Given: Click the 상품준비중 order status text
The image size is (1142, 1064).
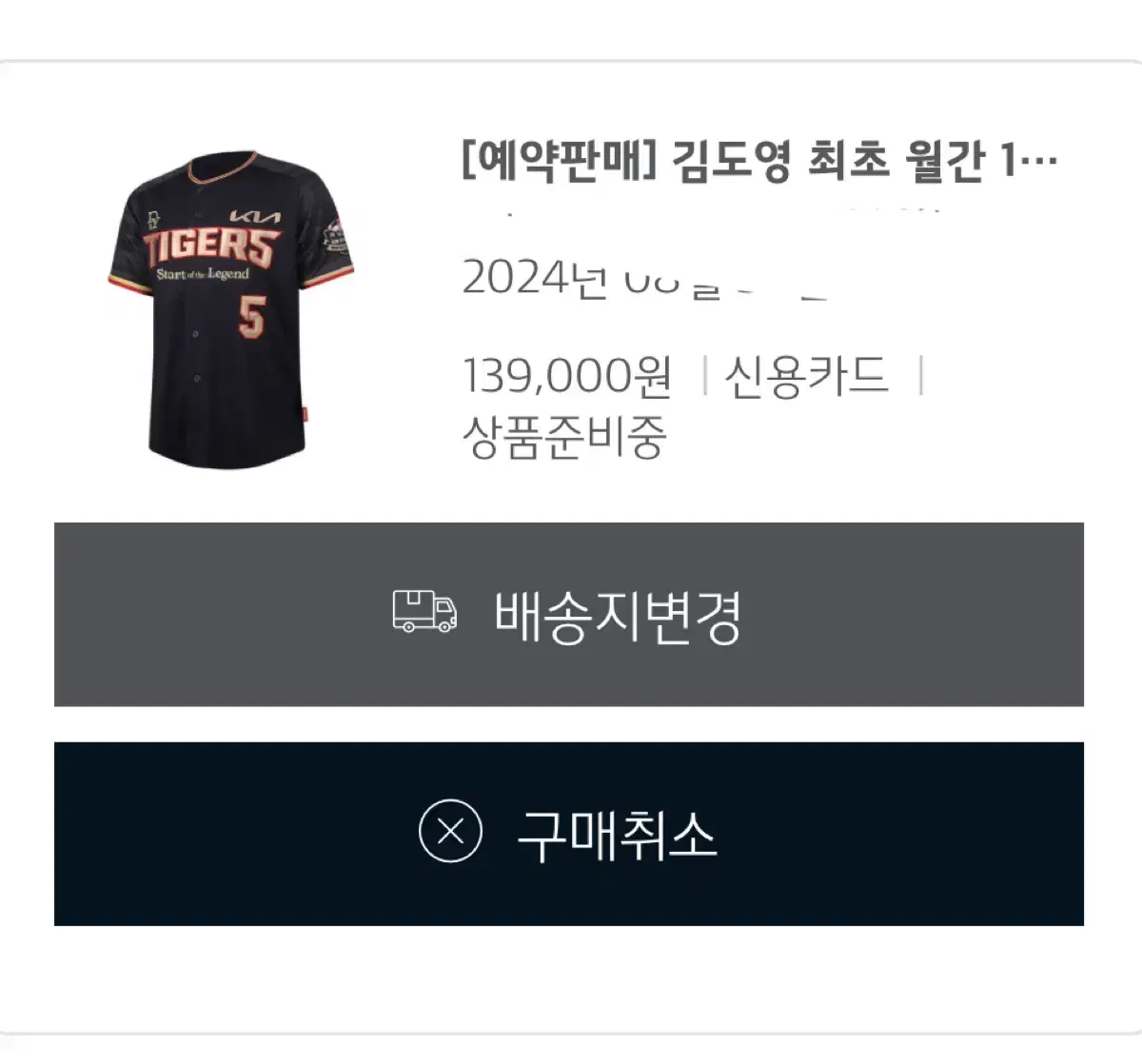Looking at the screenshot, I should (x=564, y=437).
